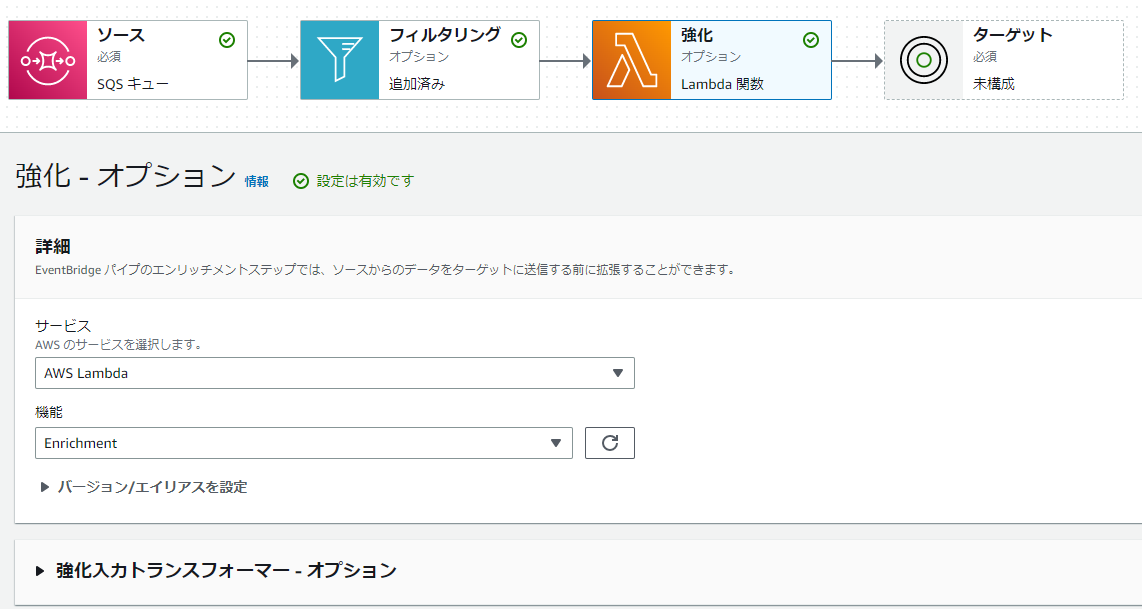Click the Lambda enrichment icon
The height and width of the screenshot is (609, 1142).
[x=632, y=60]
